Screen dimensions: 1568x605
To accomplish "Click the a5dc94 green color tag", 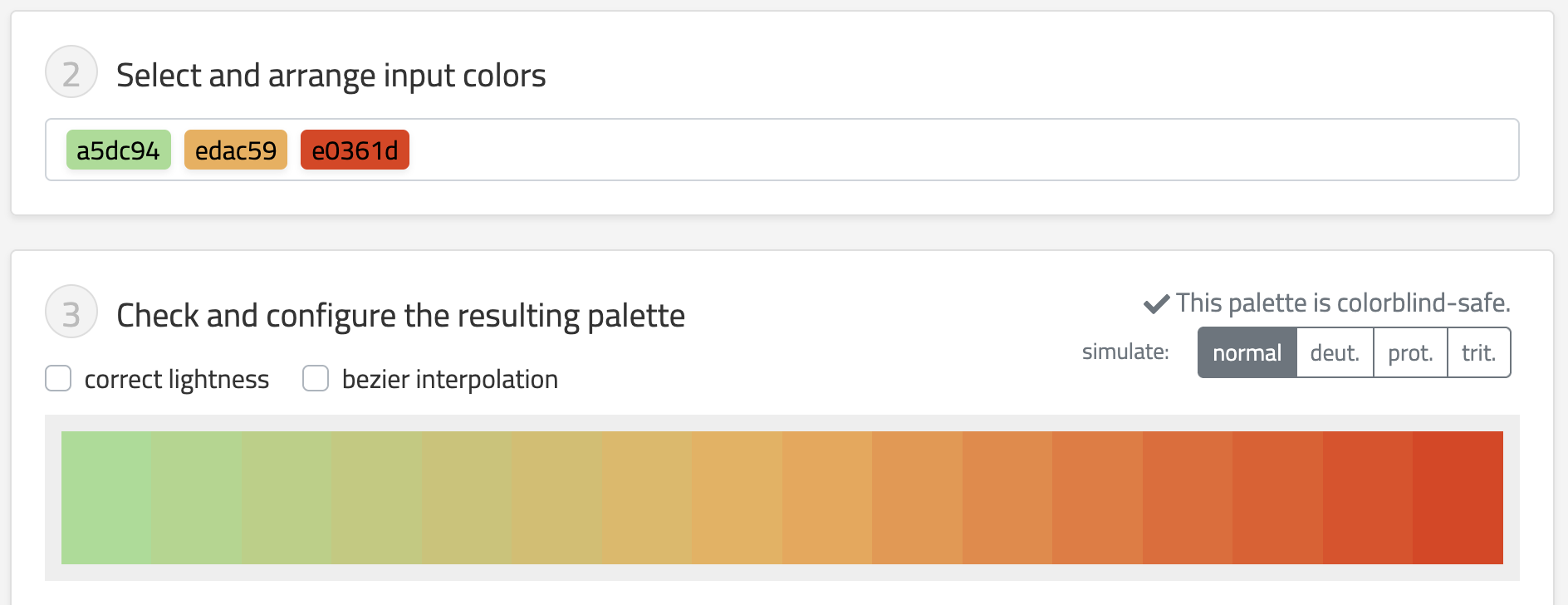I will coord(118,150).
